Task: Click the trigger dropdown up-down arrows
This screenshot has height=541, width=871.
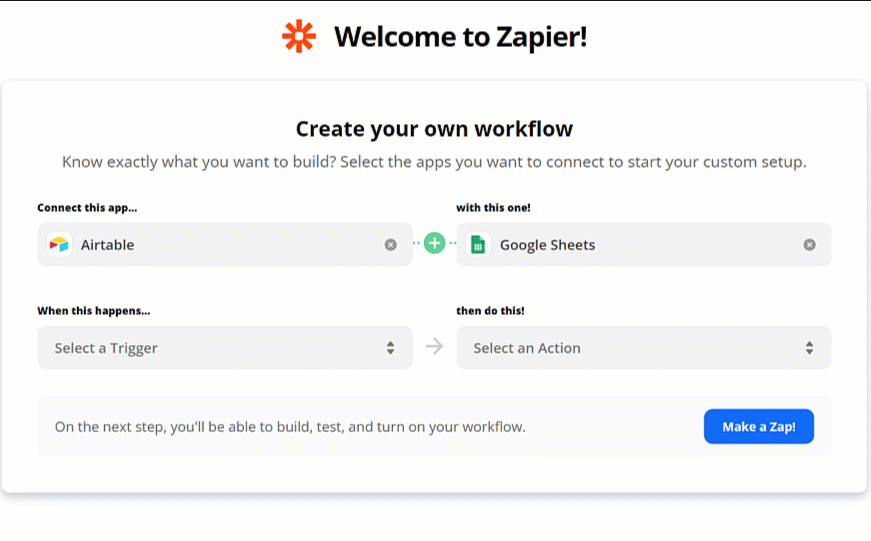Action: coord(391,348)
